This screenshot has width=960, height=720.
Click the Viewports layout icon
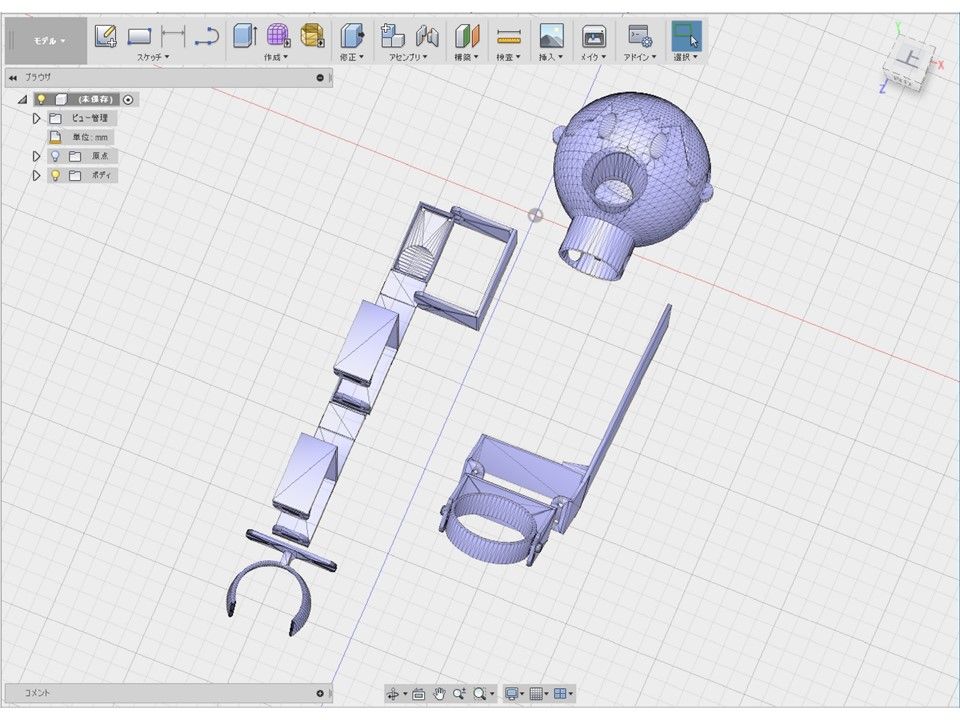(560, 694)
